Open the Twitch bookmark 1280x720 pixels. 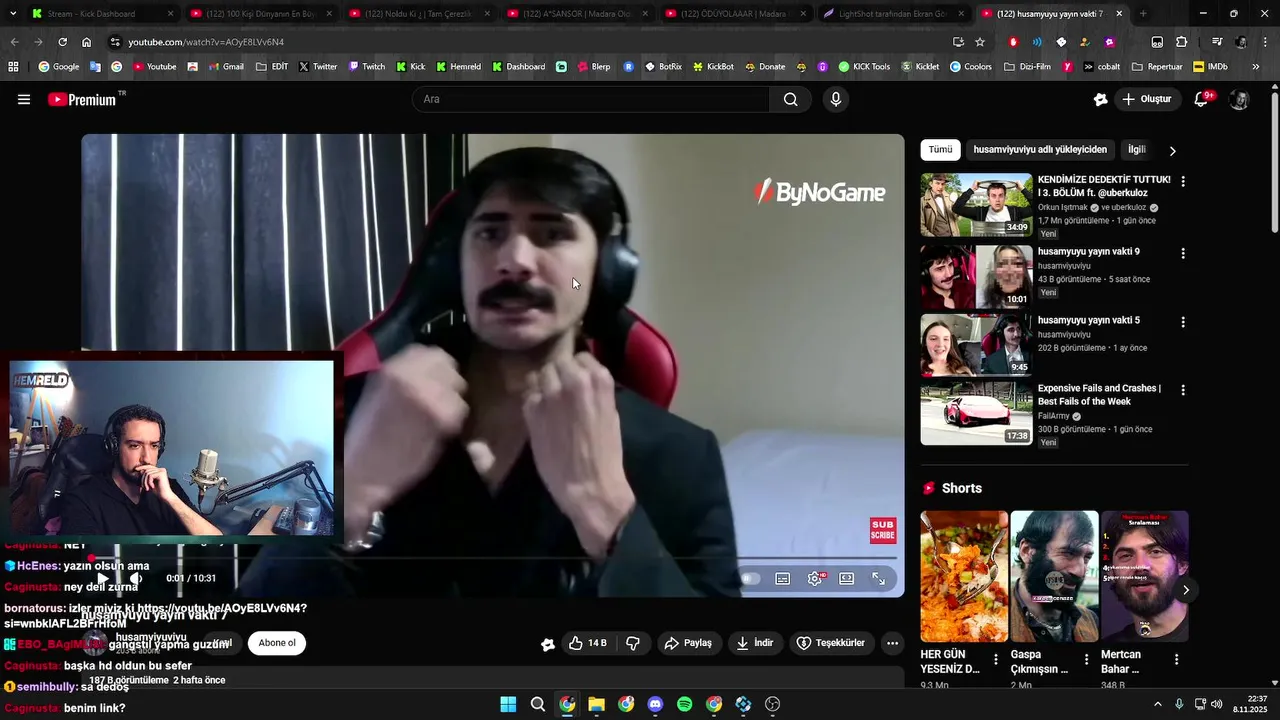(366, 67)
